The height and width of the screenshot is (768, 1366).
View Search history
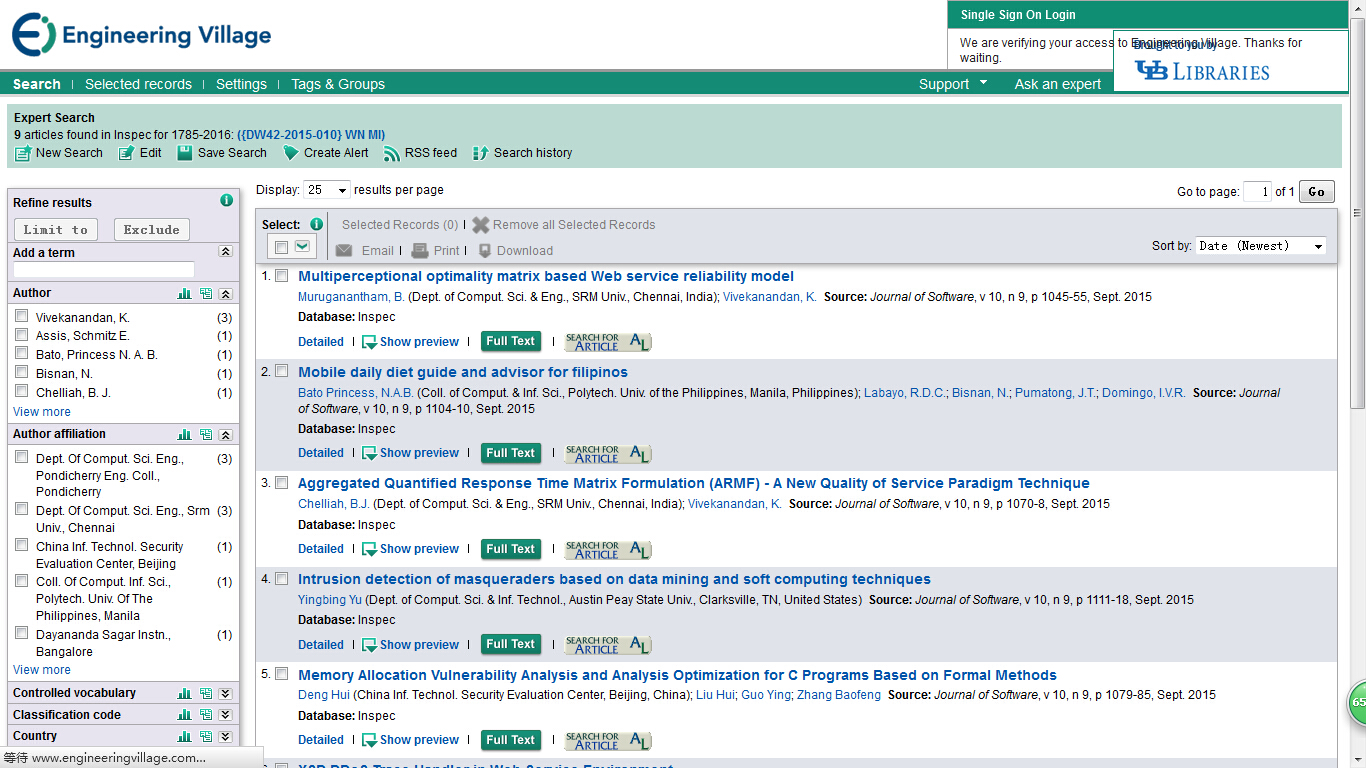523,153
